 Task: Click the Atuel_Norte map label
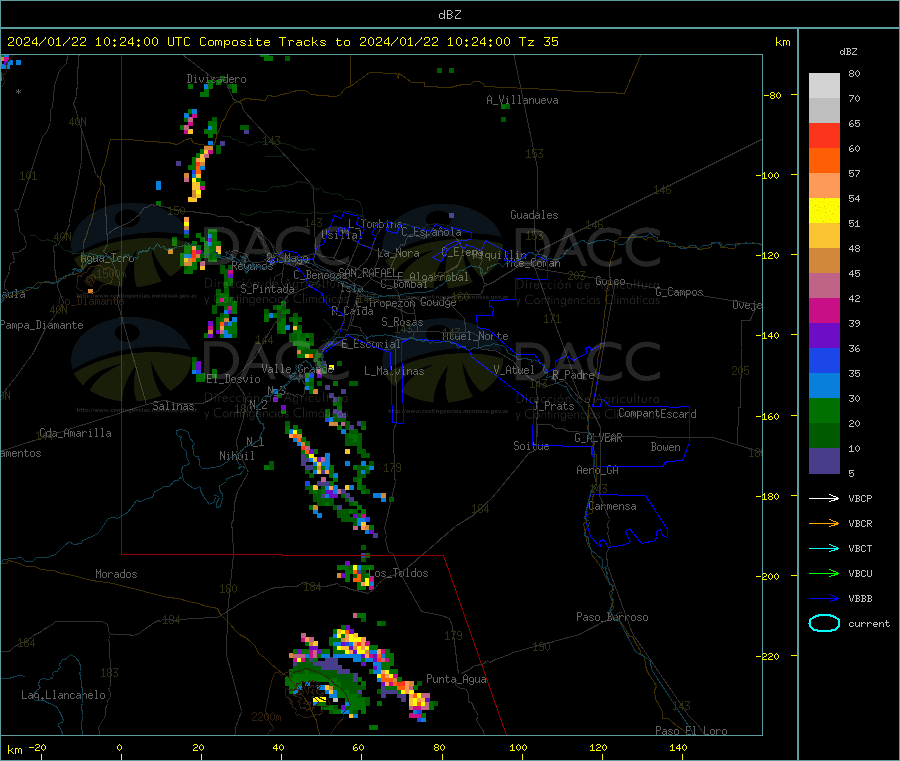(x=475, y=336)
